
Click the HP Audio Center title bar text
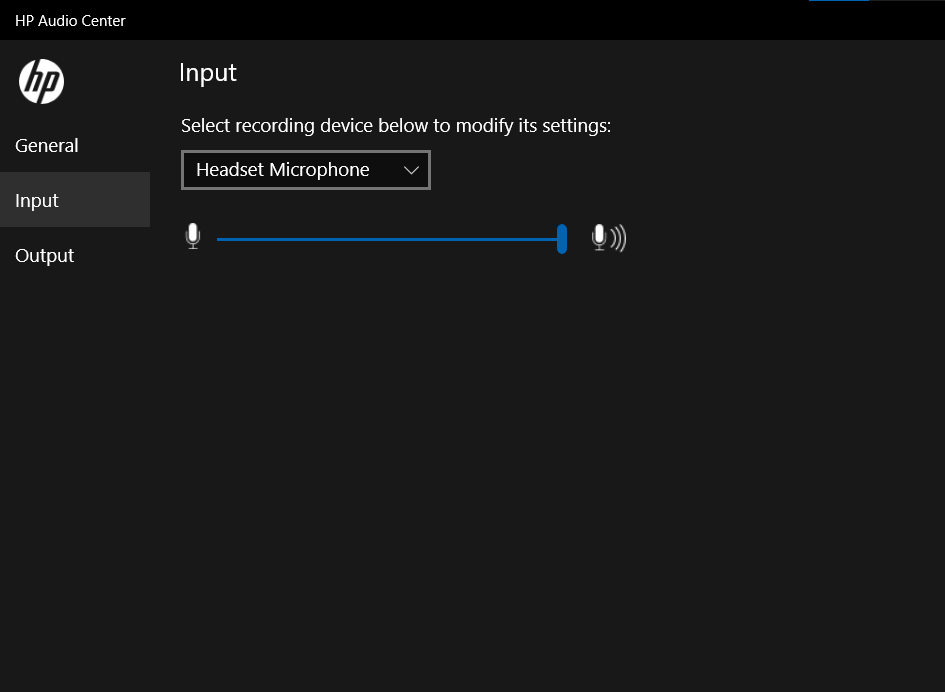[70, 20]
